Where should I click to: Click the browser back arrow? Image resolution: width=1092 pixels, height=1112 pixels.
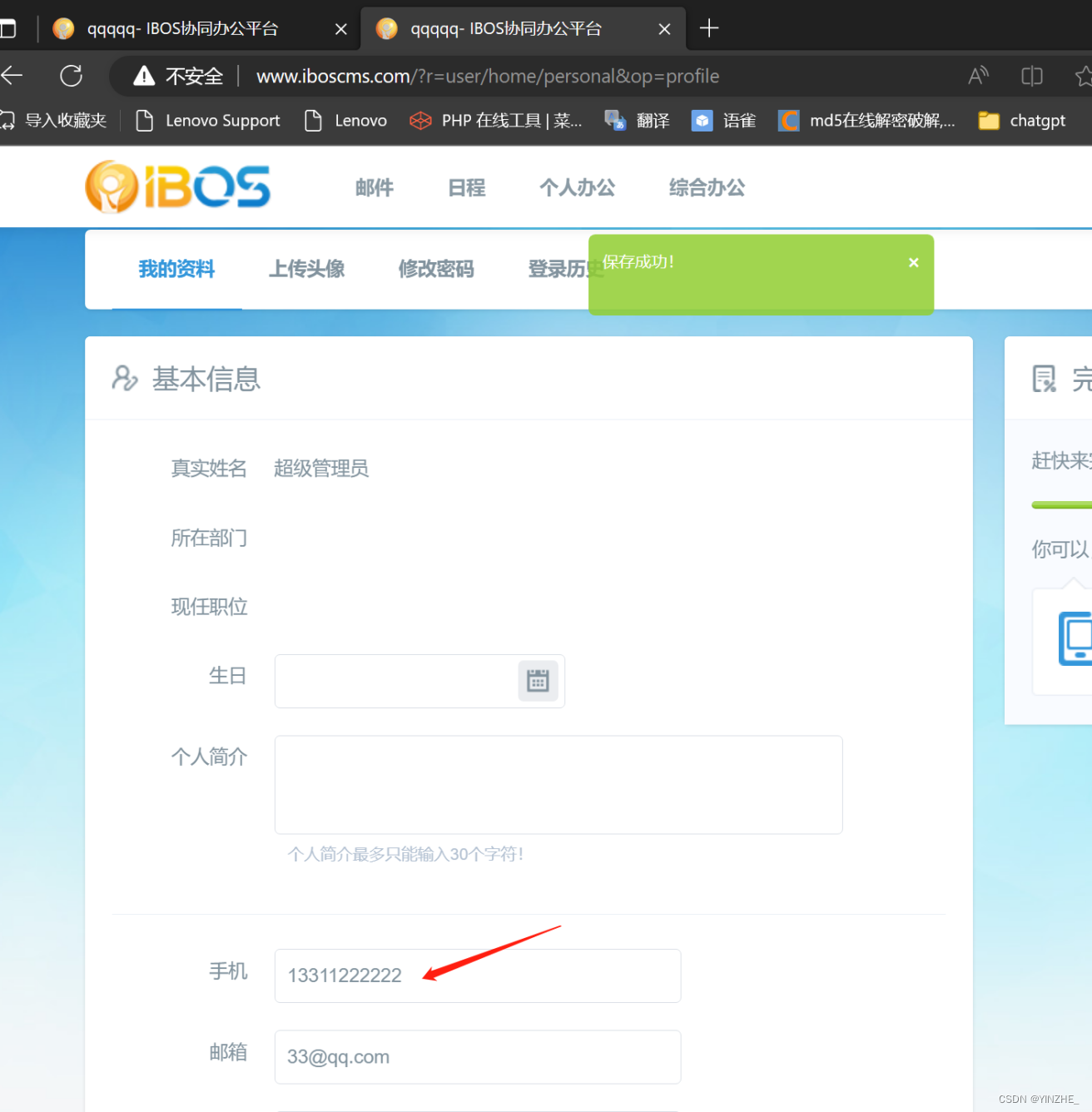point(12,76)
